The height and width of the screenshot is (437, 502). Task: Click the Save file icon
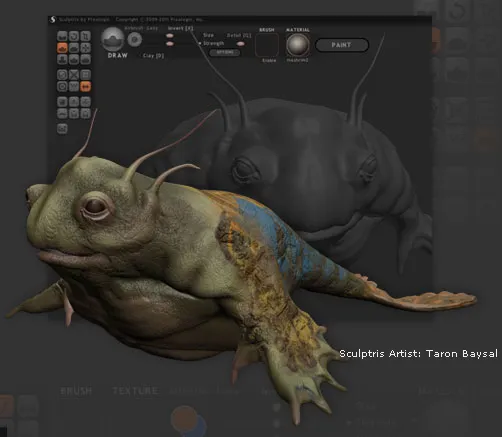74,113
